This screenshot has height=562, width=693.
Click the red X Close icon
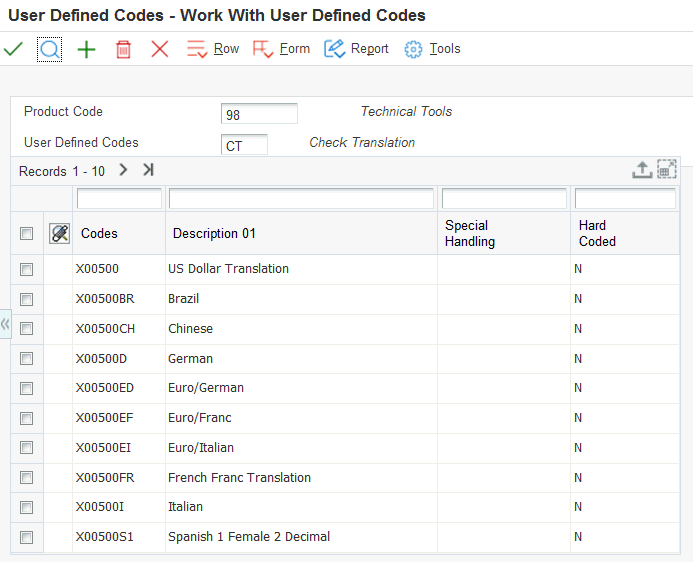(159, 49)
